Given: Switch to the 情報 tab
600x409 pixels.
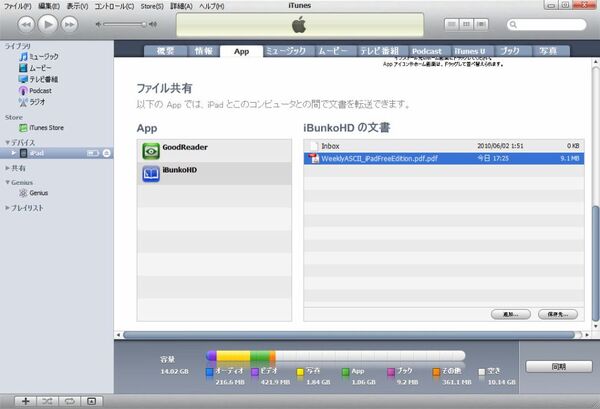Looking at the screenshot, I should pos(204,51).
